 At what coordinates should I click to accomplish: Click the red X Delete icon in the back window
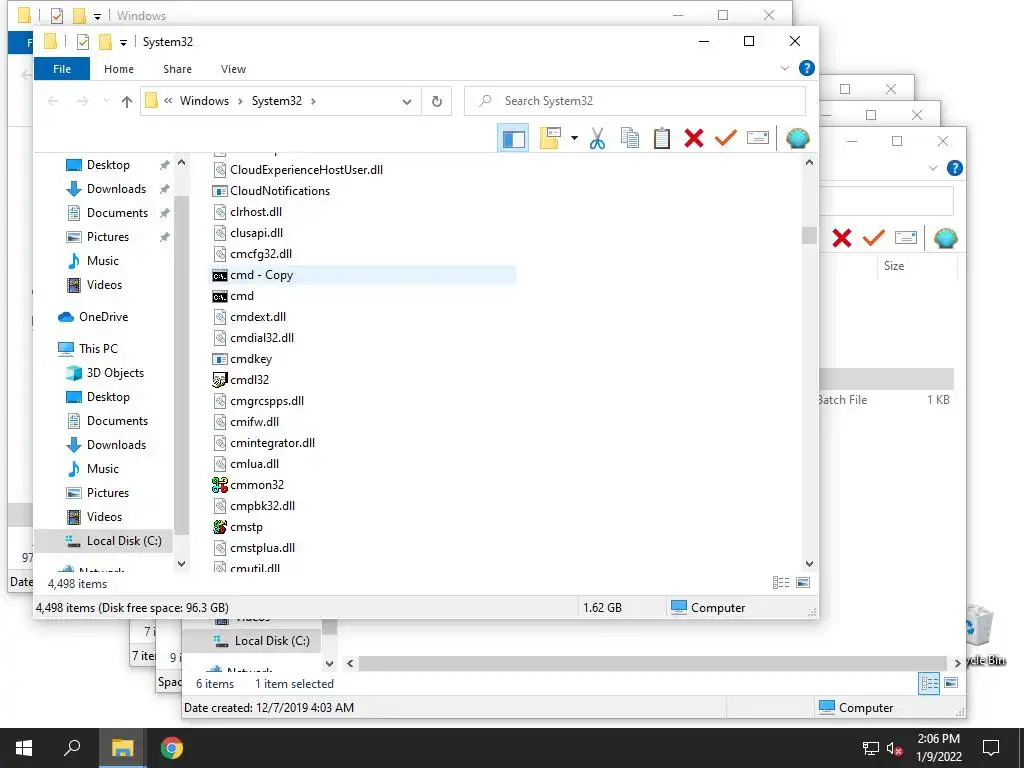842,238
